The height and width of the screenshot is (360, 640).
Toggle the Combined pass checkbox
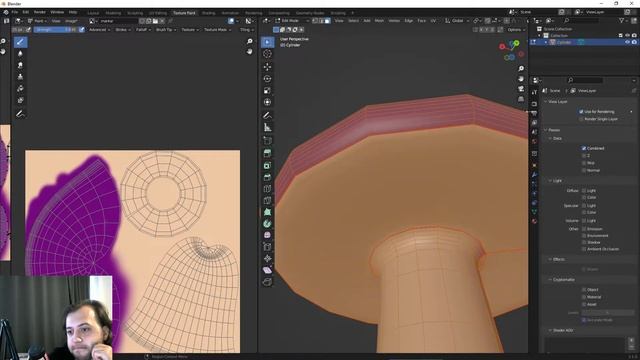584,148
